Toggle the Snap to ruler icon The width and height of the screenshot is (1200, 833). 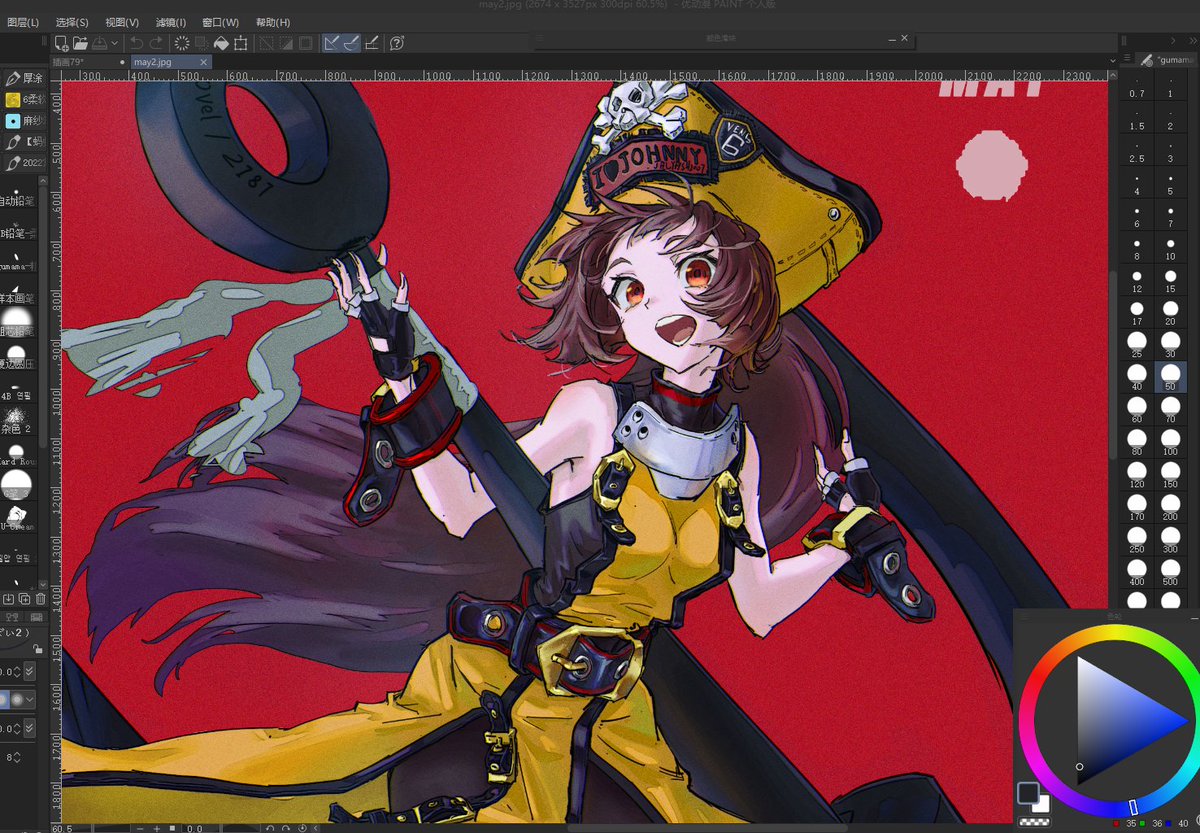[332, 43]
